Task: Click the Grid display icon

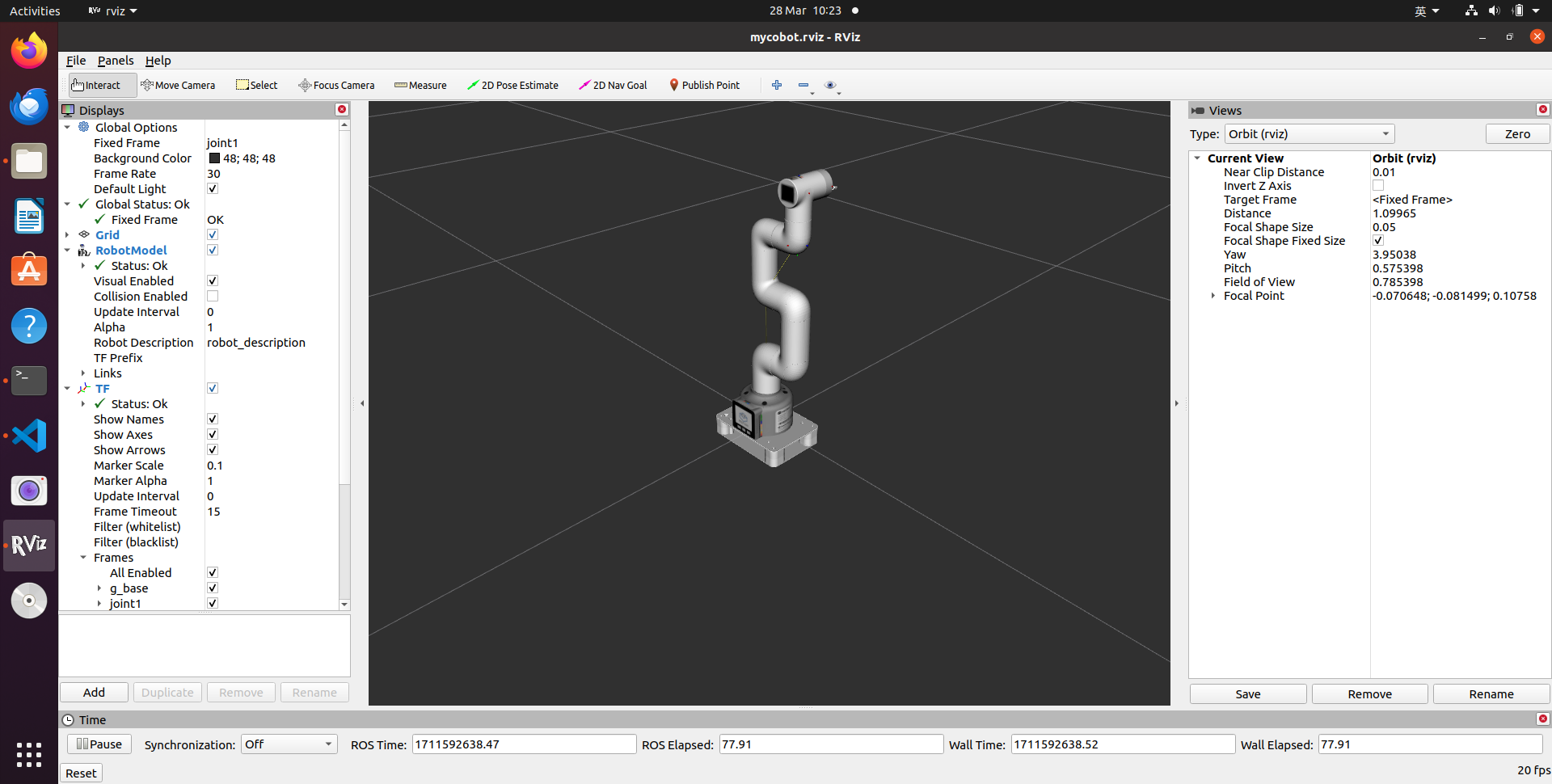Action: click(x=84, y=234)
